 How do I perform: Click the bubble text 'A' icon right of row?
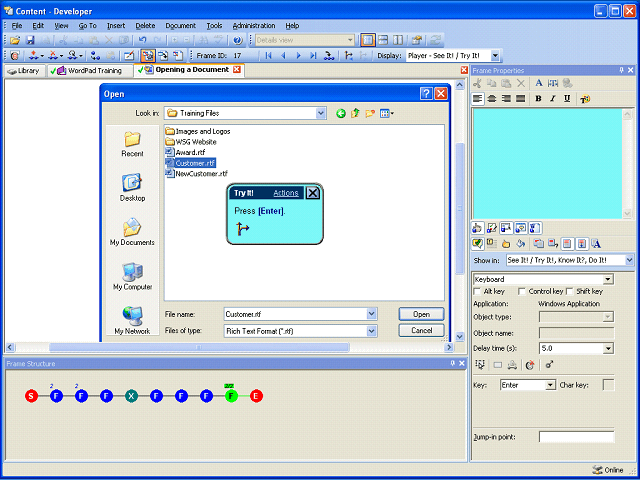596,244
